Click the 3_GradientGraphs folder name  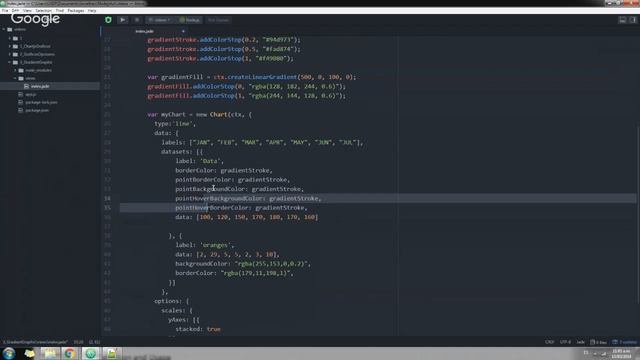coord(36,62)
